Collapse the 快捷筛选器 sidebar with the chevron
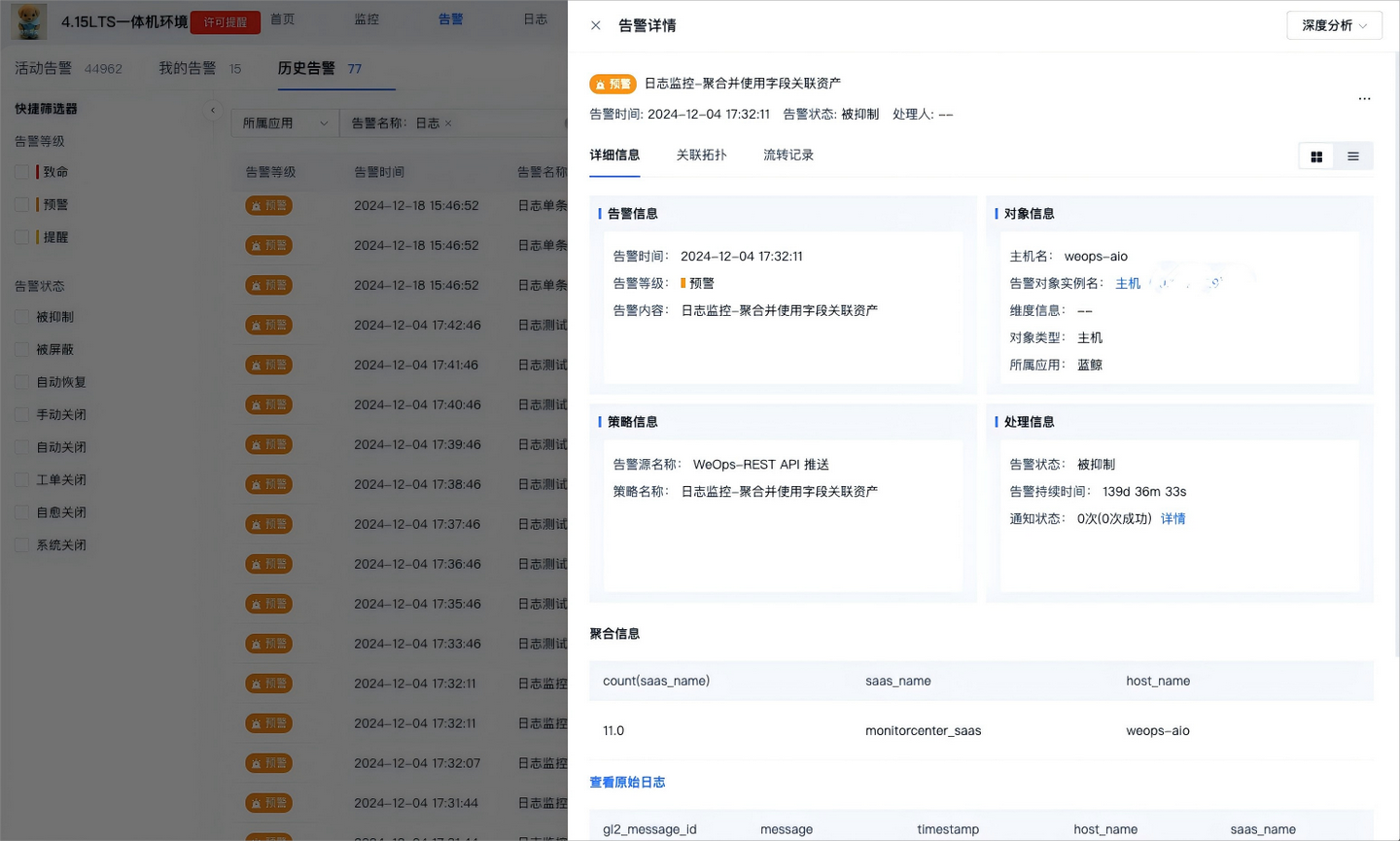 213,110
